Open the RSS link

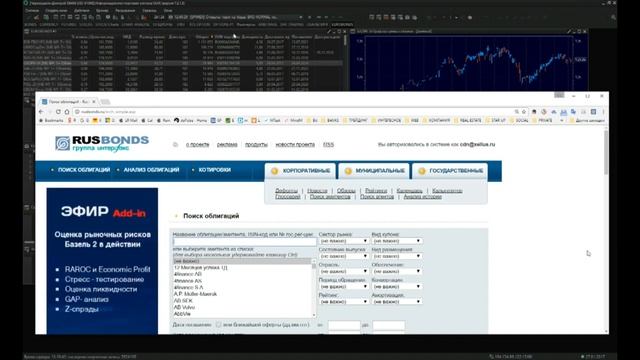329,144
